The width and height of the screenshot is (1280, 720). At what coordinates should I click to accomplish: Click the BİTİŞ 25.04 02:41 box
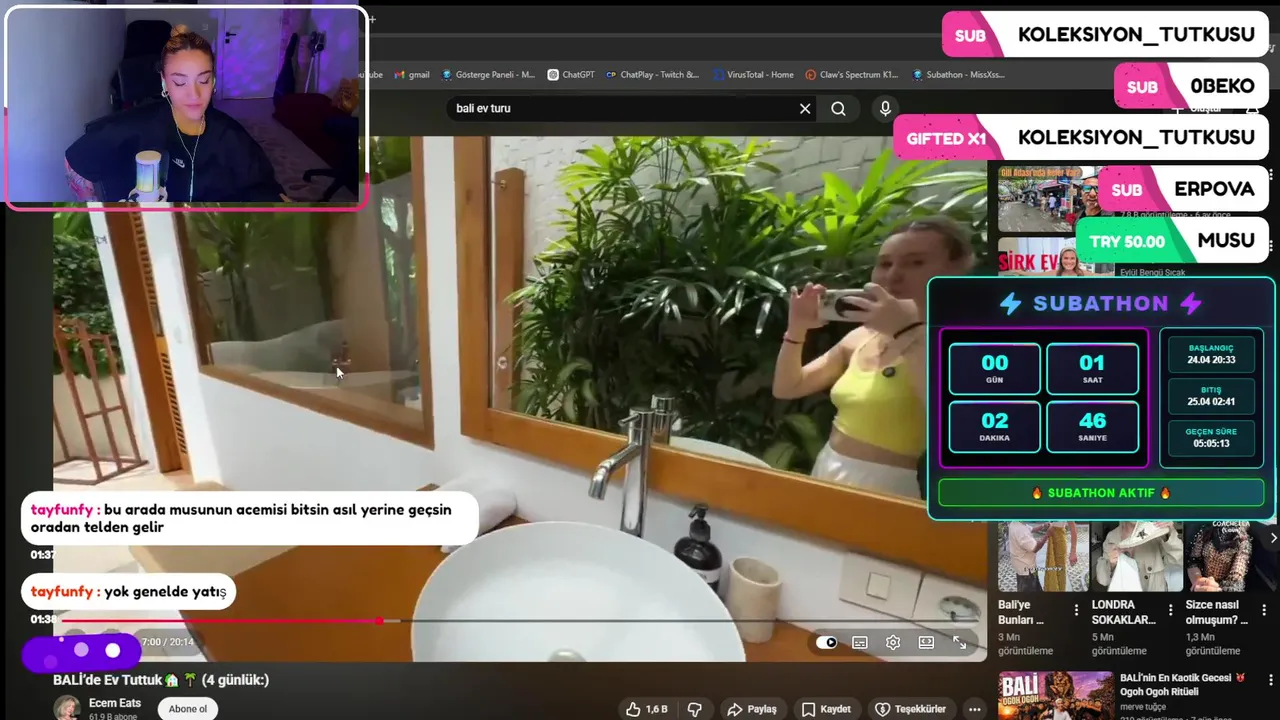tap(1211, 397)
